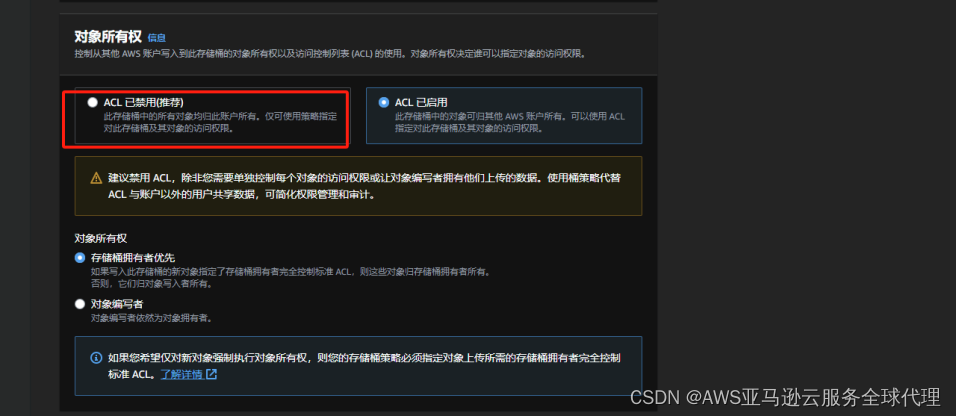Open the 了解详情 link
The width and height of the screenshot is (957, 417).
181,374
